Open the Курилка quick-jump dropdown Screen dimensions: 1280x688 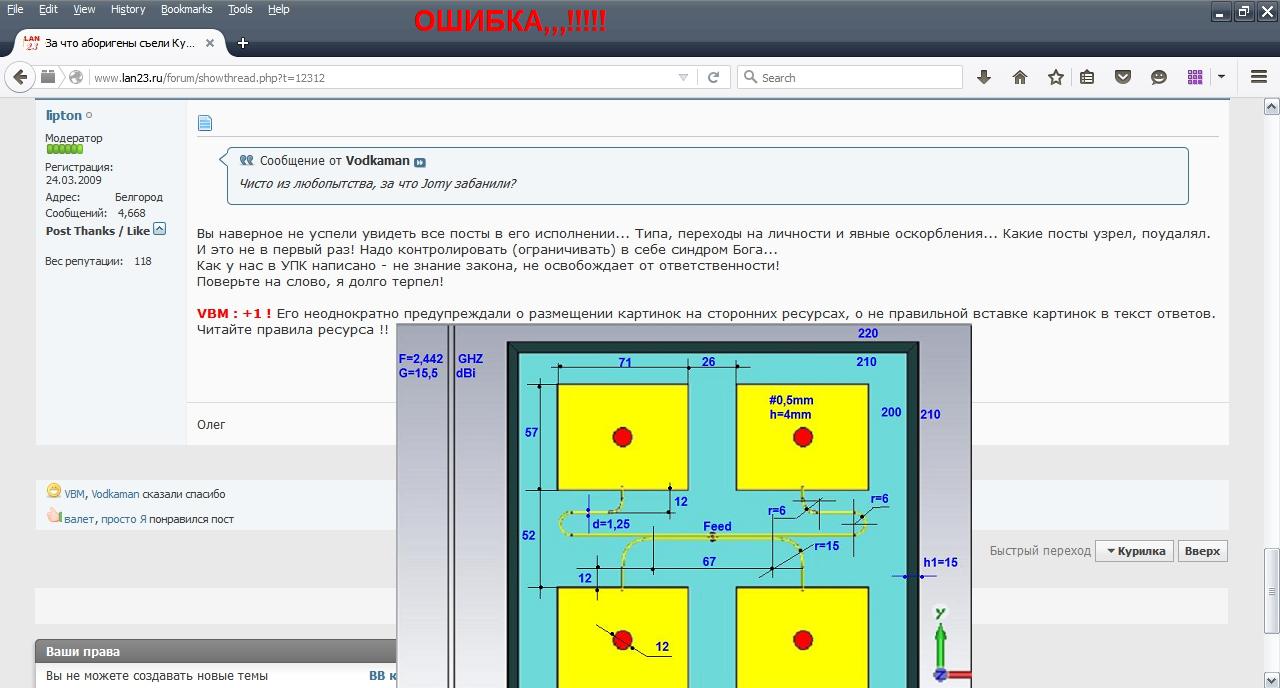[x=1134, y=551]
